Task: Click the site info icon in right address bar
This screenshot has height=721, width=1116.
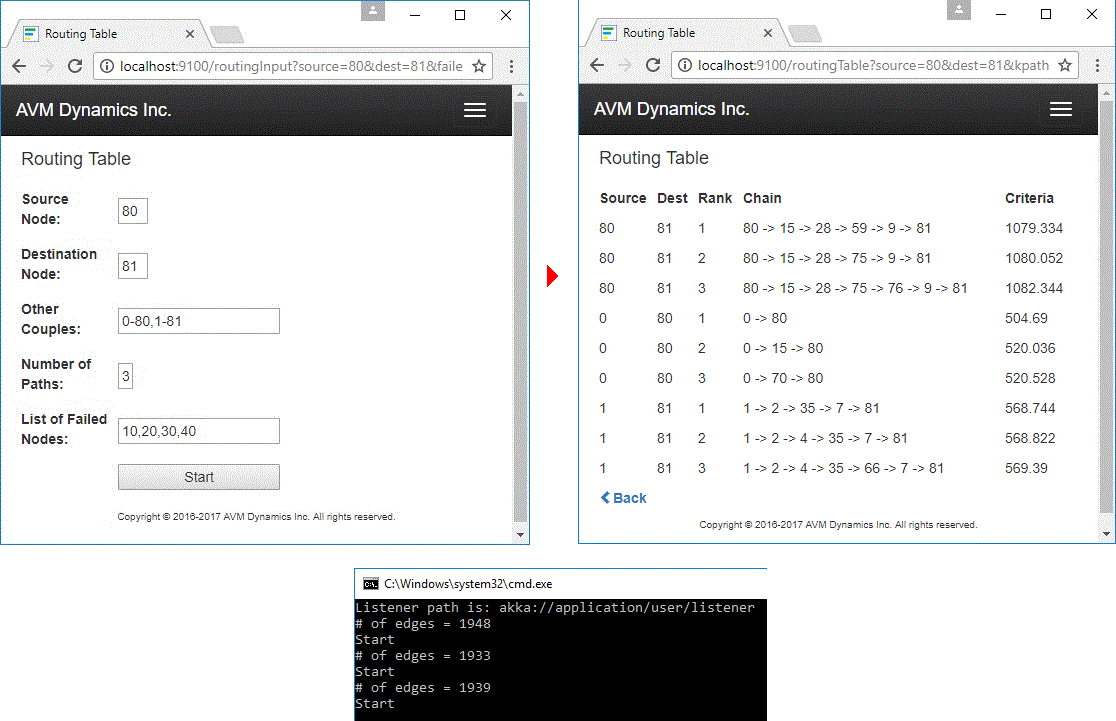Action: coord(685,65)
